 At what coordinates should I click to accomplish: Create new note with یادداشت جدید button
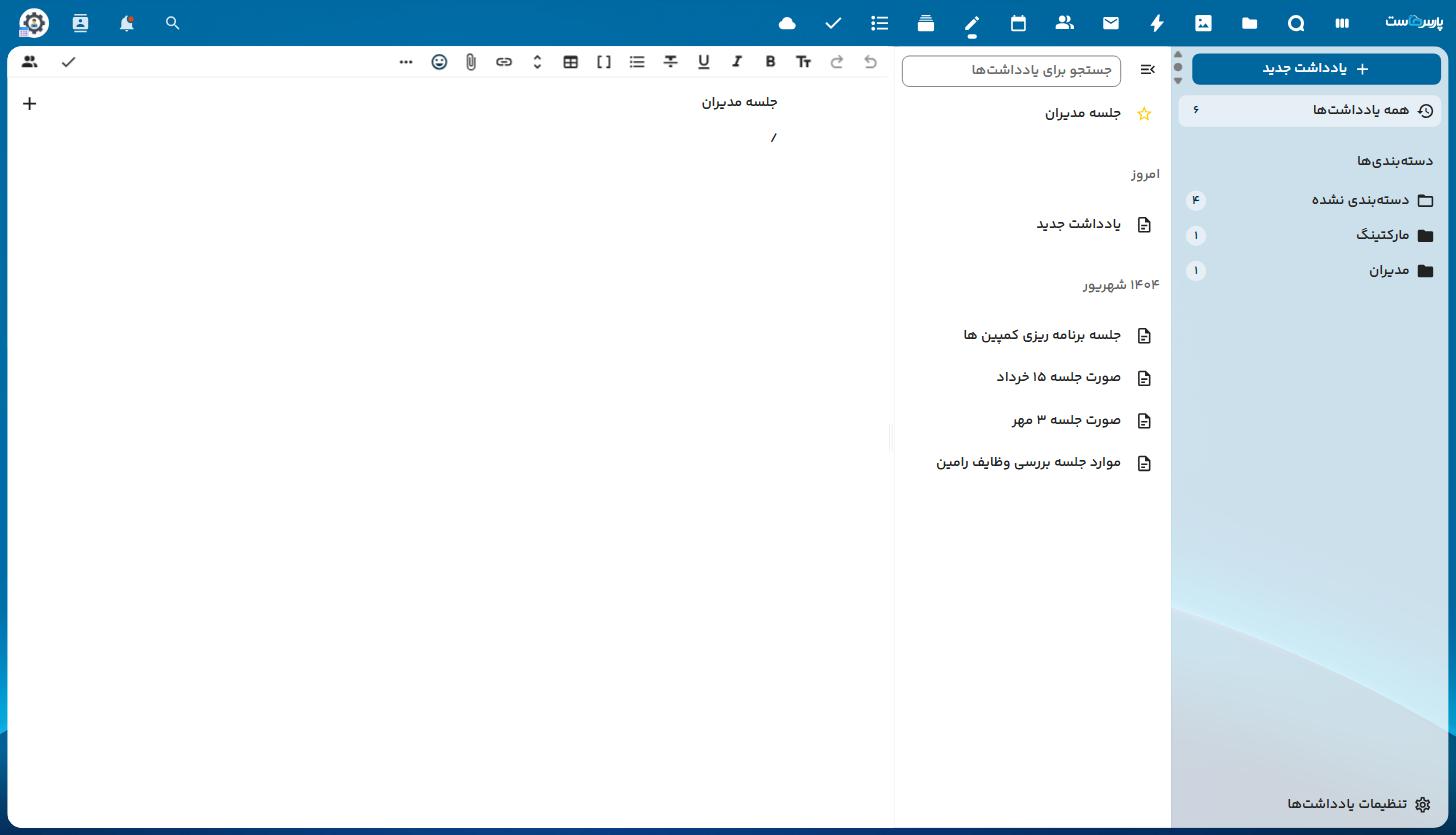click(1316, 69)
